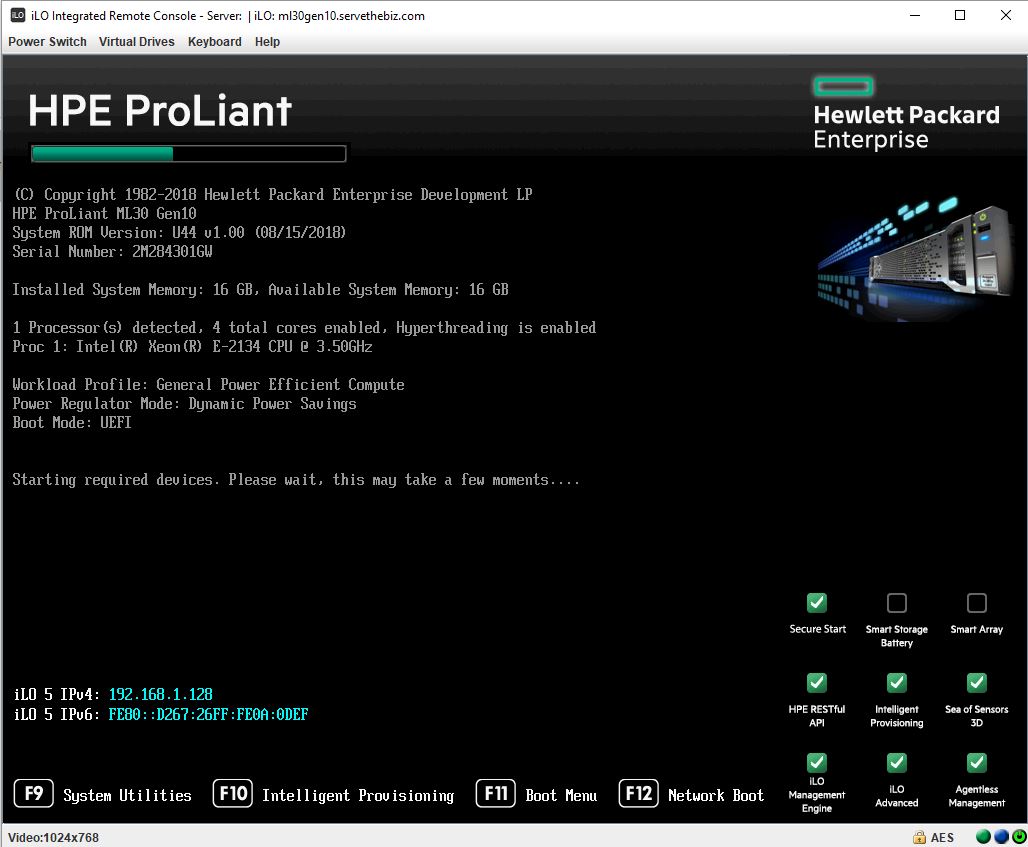
Task: Click the iLO 5 IPv4 address 192.168.1.128
Action: (161, 694)
